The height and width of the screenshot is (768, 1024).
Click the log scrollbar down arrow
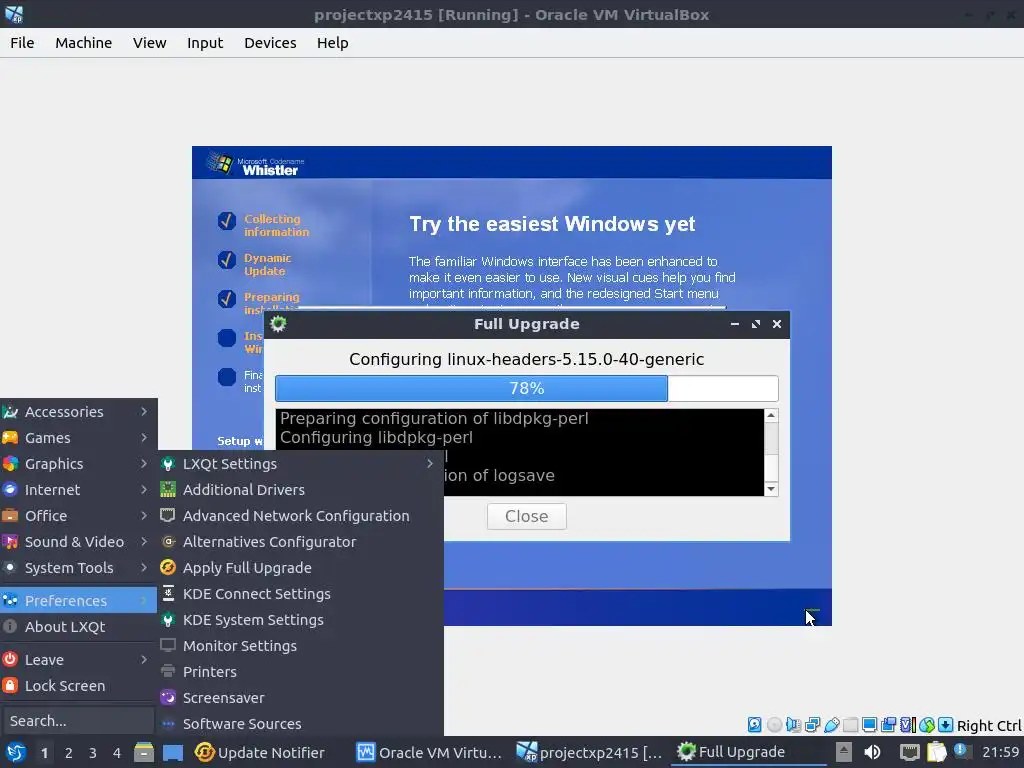coord(771,488)
